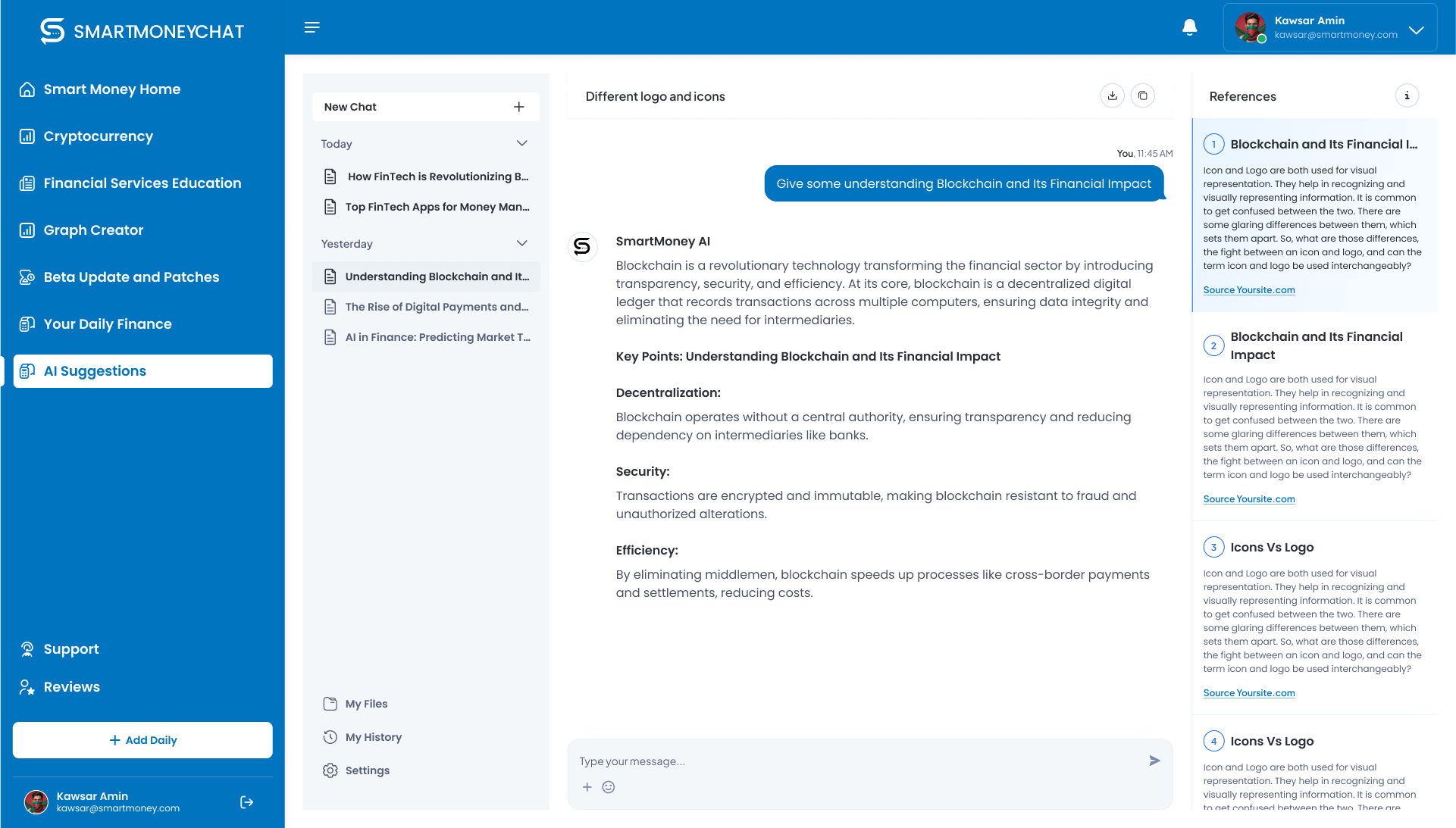Click the sidebar footer profile avatar

[x=36, y=802]
